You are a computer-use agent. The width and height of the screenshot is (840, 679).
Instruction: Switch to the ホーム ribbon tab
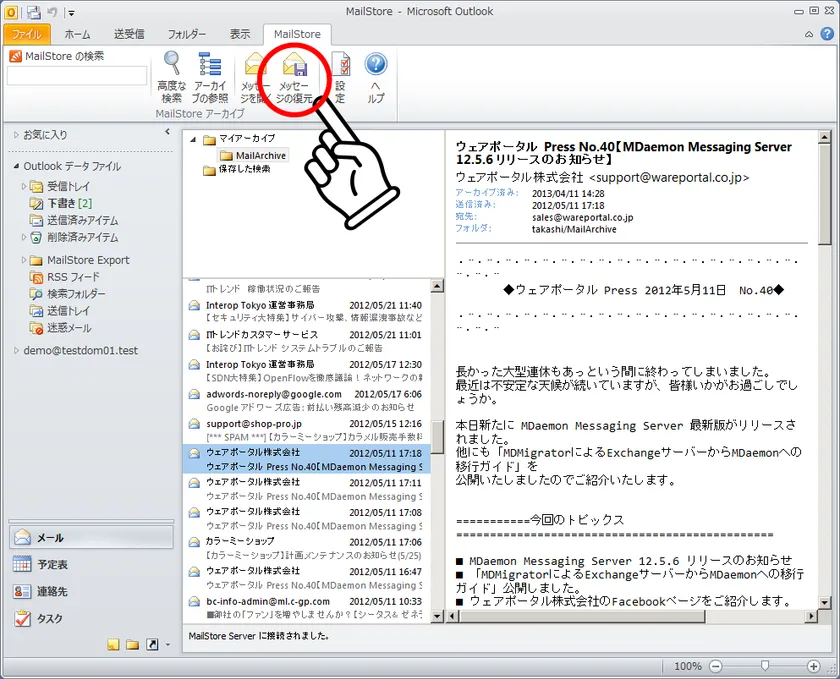pos(77,34)
